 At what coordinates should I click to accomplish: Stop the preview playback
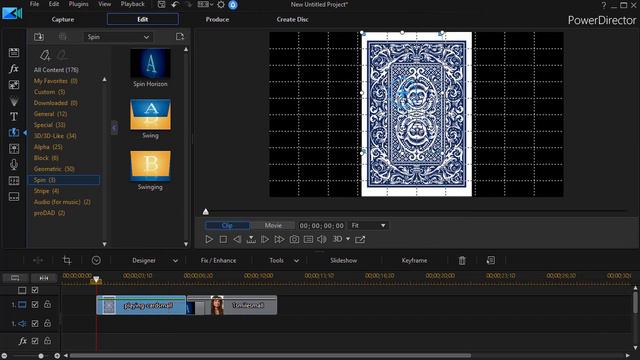tap(223, 240)
